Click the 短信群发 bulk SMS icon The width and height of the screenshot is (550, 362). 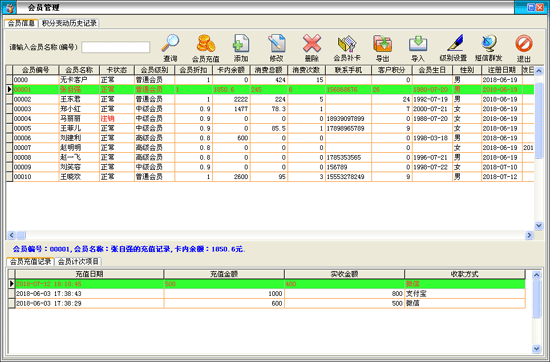click(x=489, y=43)
